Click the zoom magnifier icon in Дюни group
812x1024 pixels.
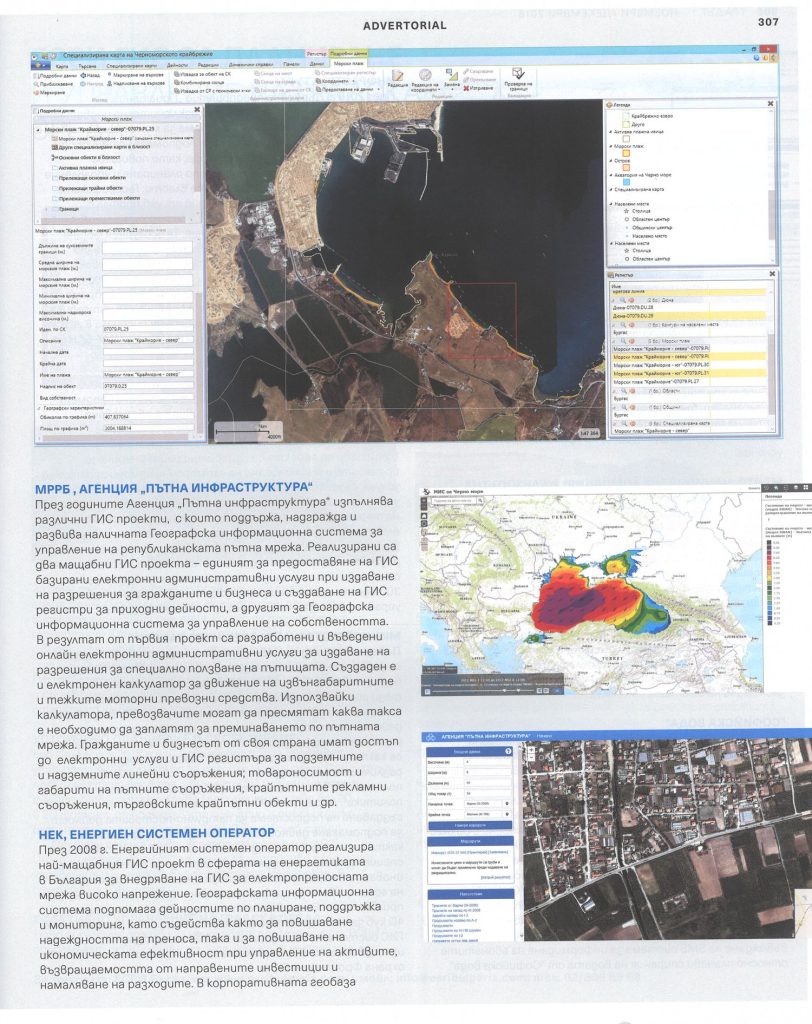(622, 298)
